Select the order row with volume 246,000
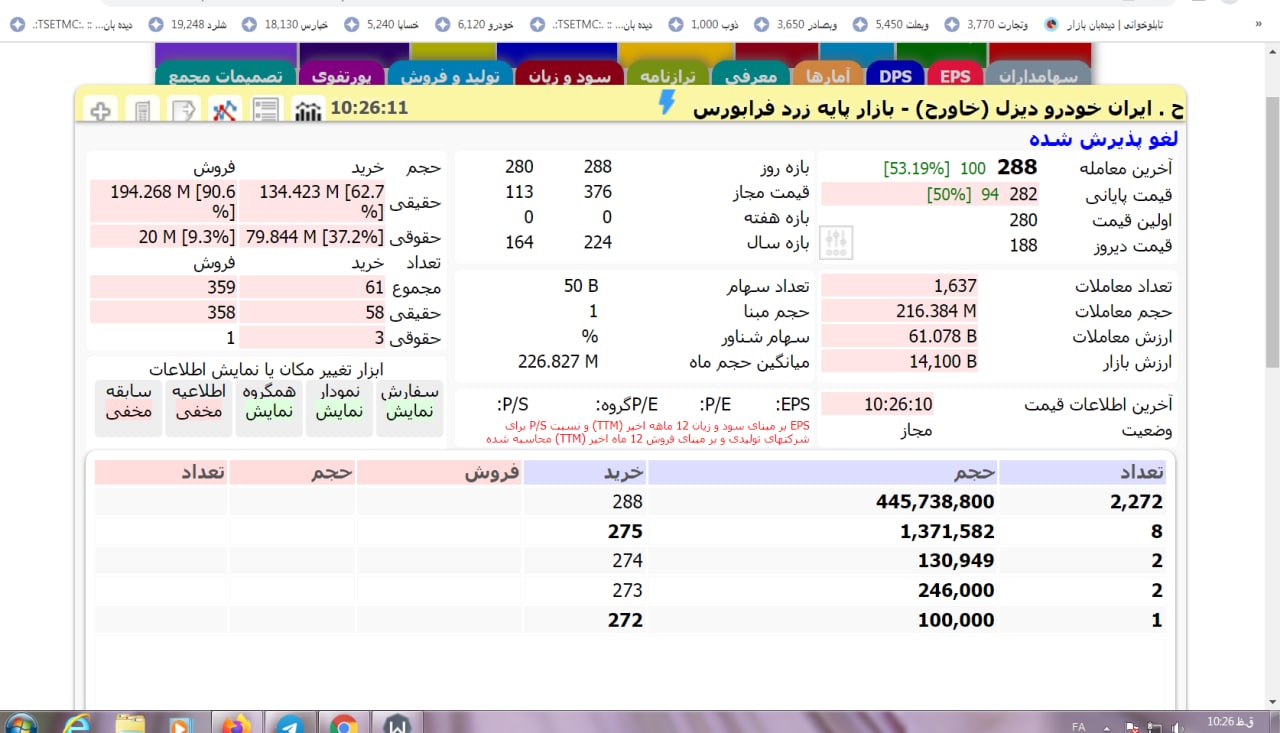 coord(632,590)
